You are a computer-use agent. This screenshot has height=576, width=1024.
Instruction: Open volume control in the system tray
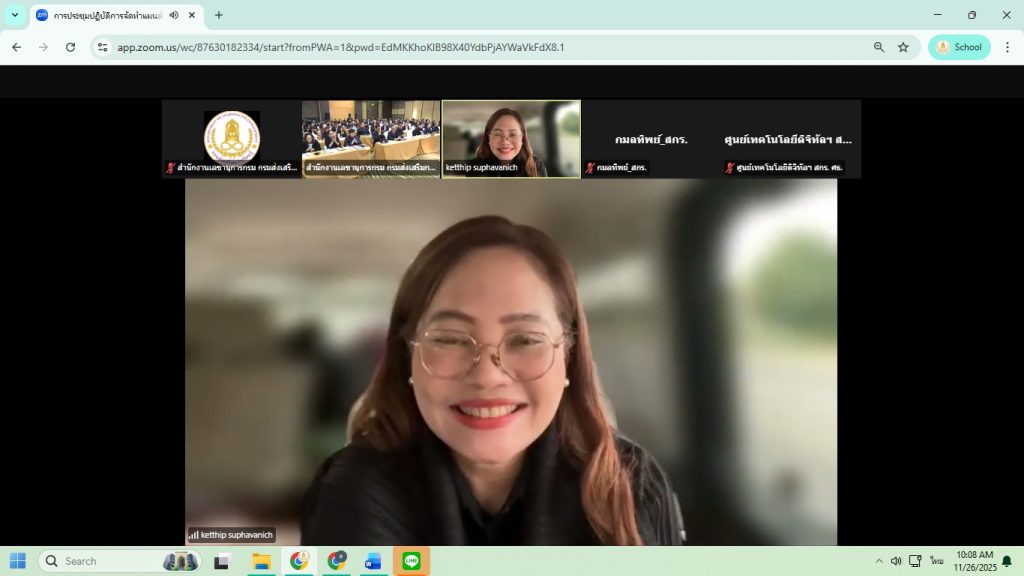895,561
